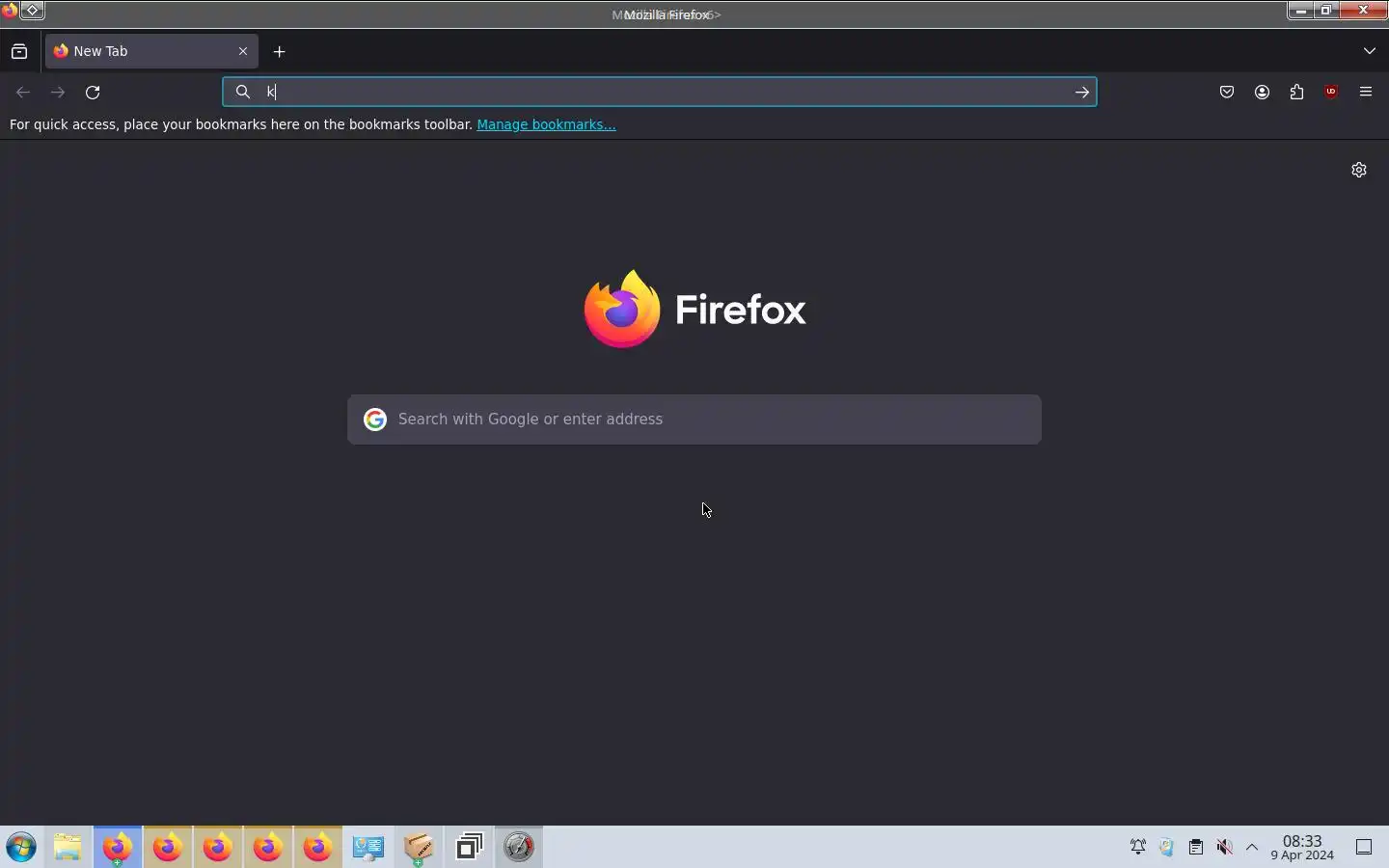
Task: Open the clipboard tray icon
Action: (x=1197, y=849)
